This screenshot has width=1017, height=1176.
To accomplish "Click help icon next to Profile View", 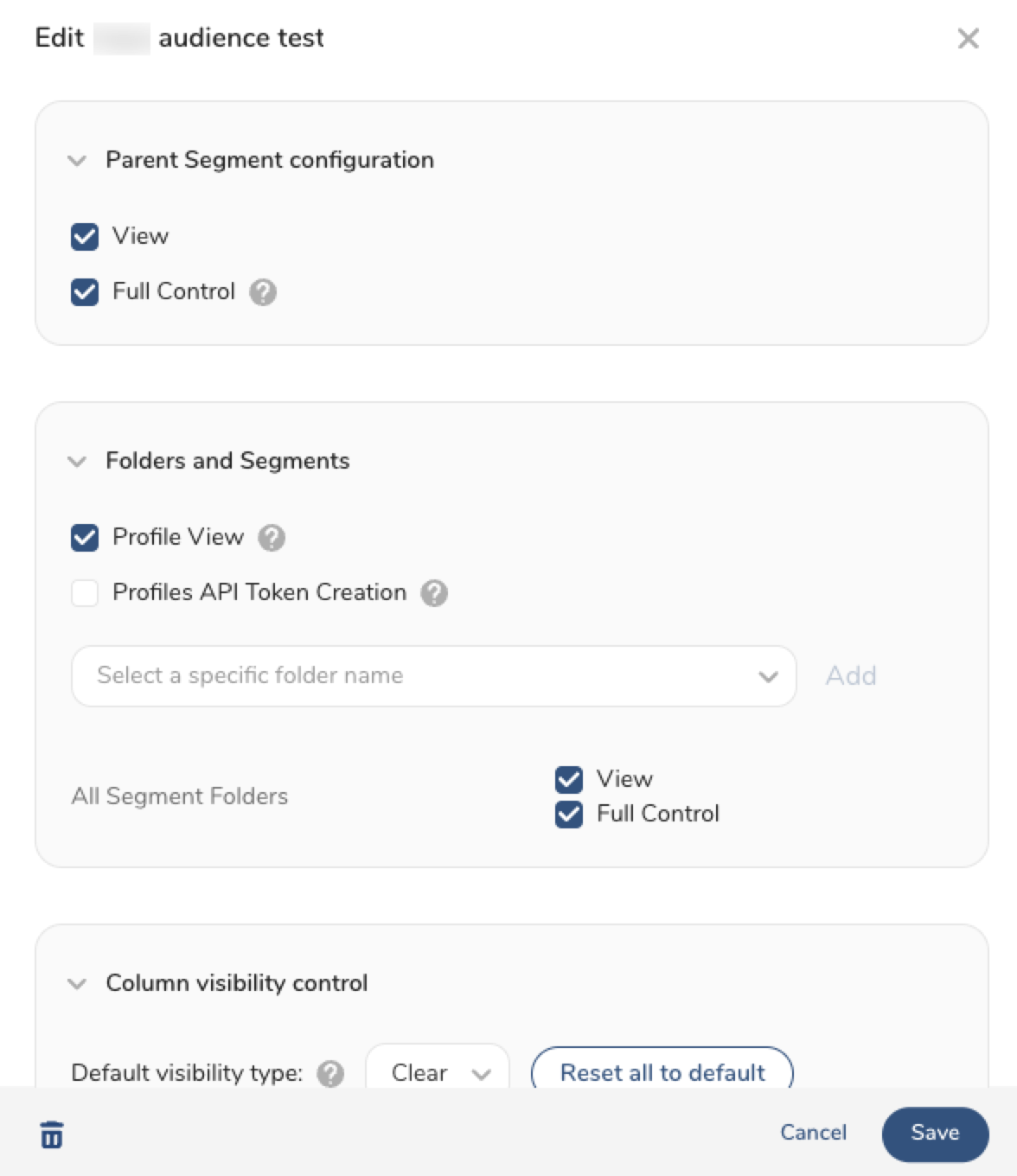I will (x=272, y=538).
